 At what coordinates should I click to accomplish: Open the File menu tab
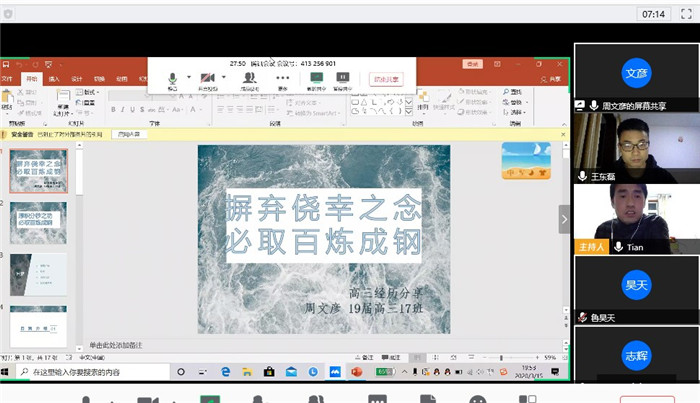pyautogui.click(x=8, y=78)
